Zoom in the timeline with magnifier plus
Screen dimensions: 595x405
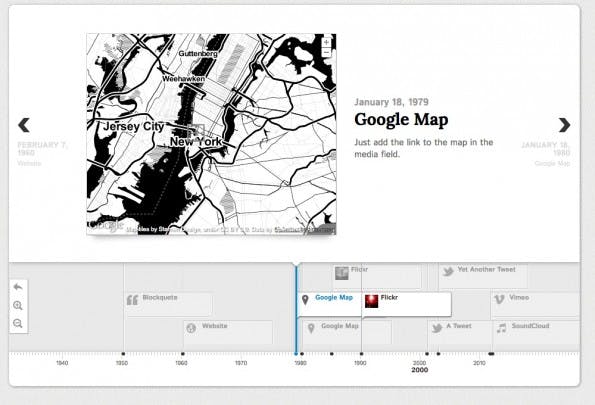pyautogui.click(x=18, y=306)
